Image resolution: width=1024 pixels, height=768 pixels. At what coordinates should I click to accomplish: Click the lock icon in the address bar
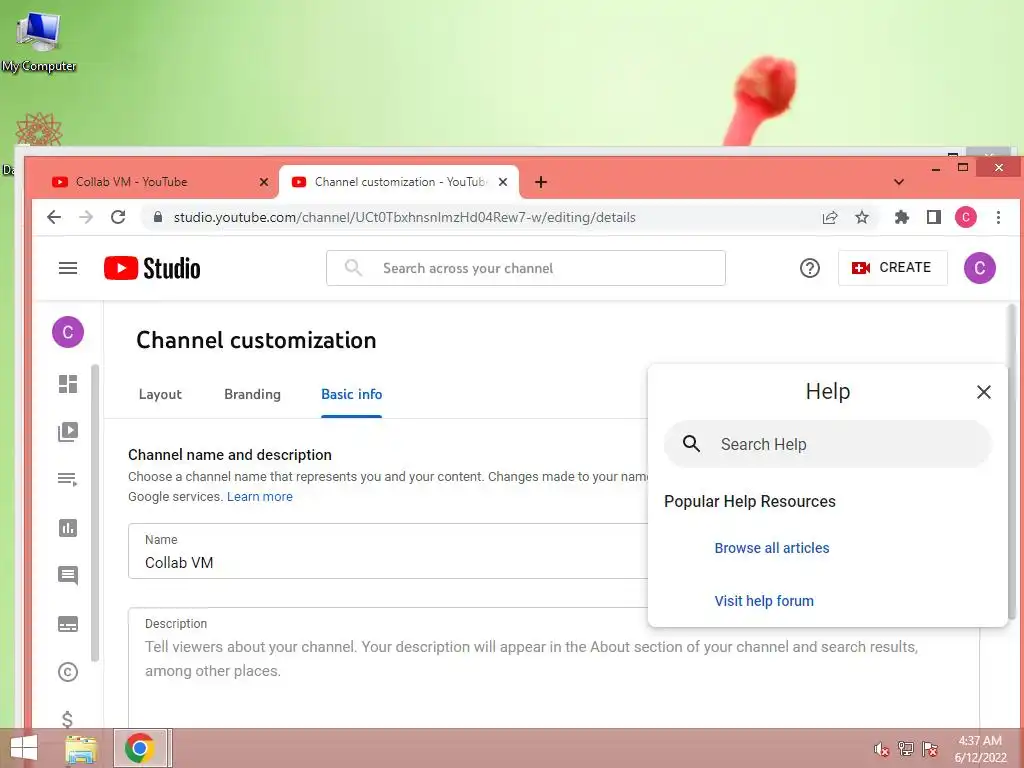click(x=157, y=217)
